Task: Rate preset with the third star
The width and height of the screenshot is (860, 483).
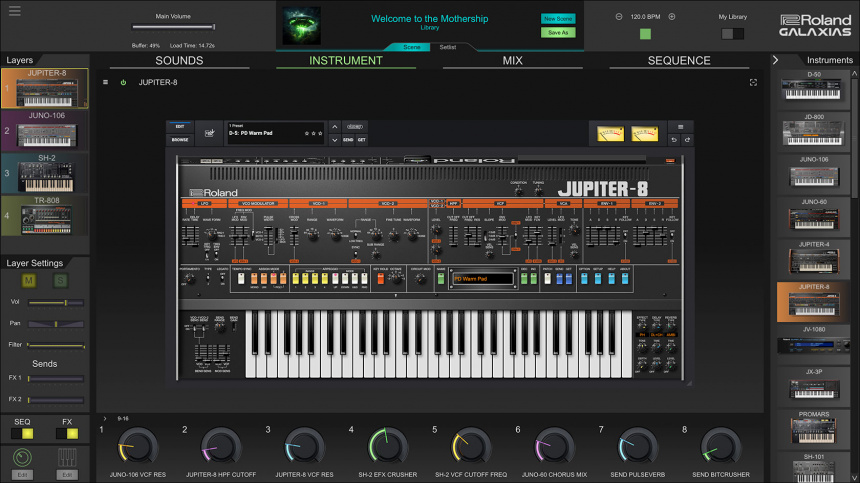Action: (x=320, y=133)
